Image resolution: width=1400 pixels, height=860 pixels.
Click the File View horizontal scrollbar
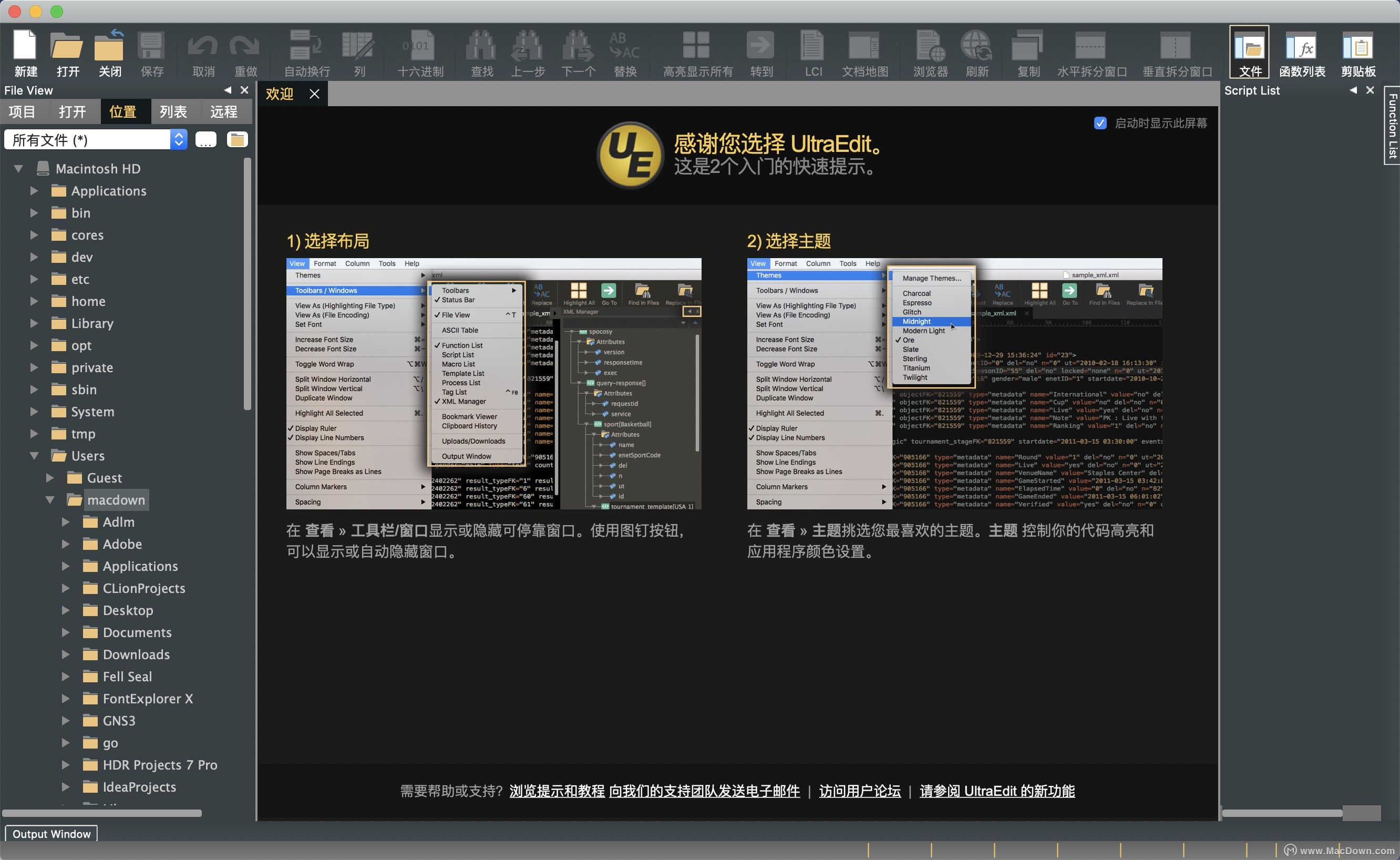coord(102,813)
